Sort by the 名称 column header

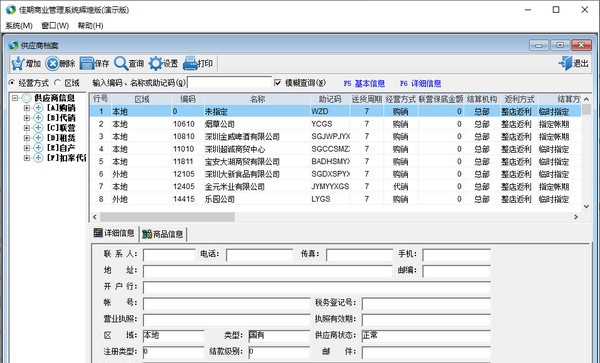pos(257,99)
